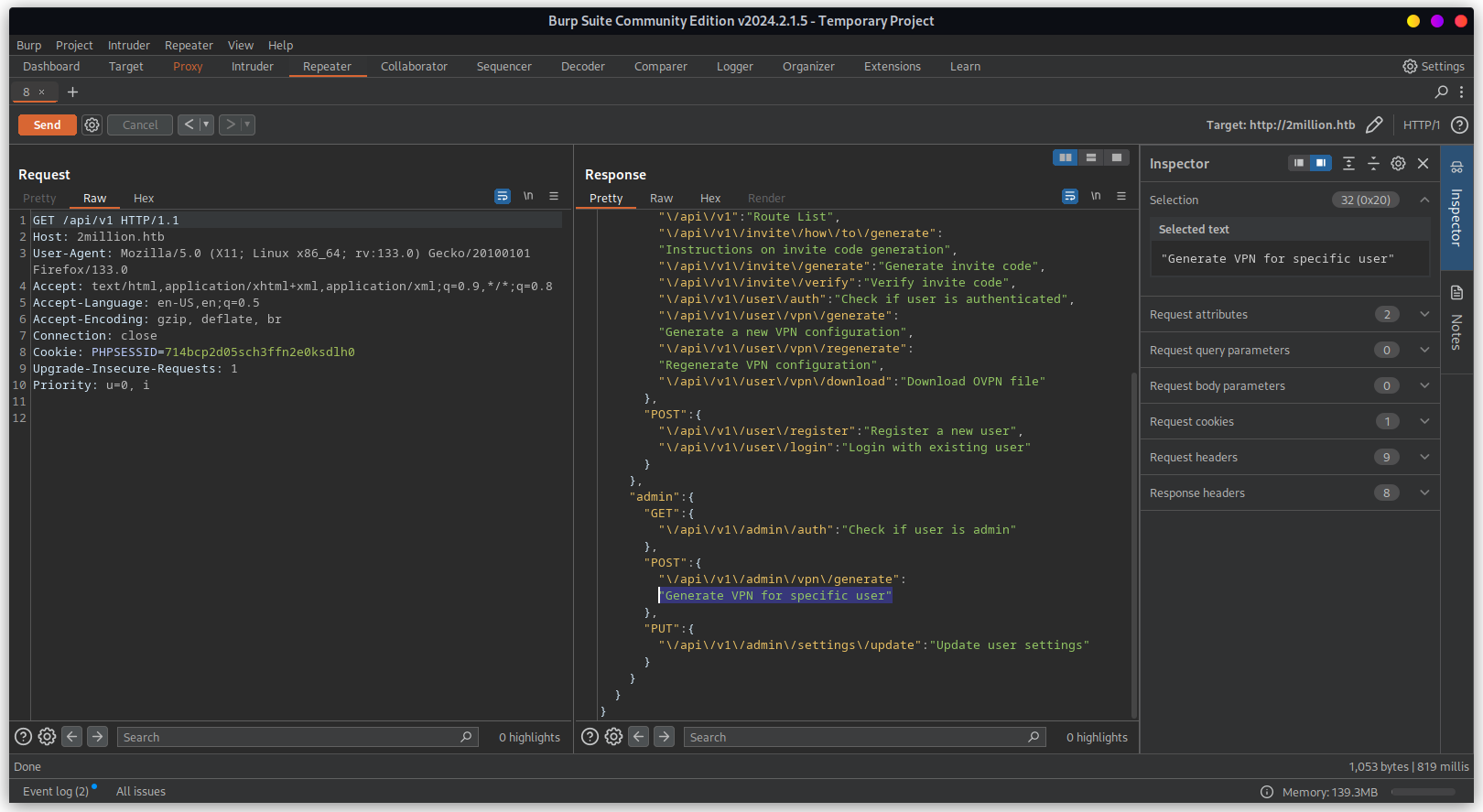The image size is (1483, 812).
Task: Toggle request non-printable characters \n
Action: 528,196
